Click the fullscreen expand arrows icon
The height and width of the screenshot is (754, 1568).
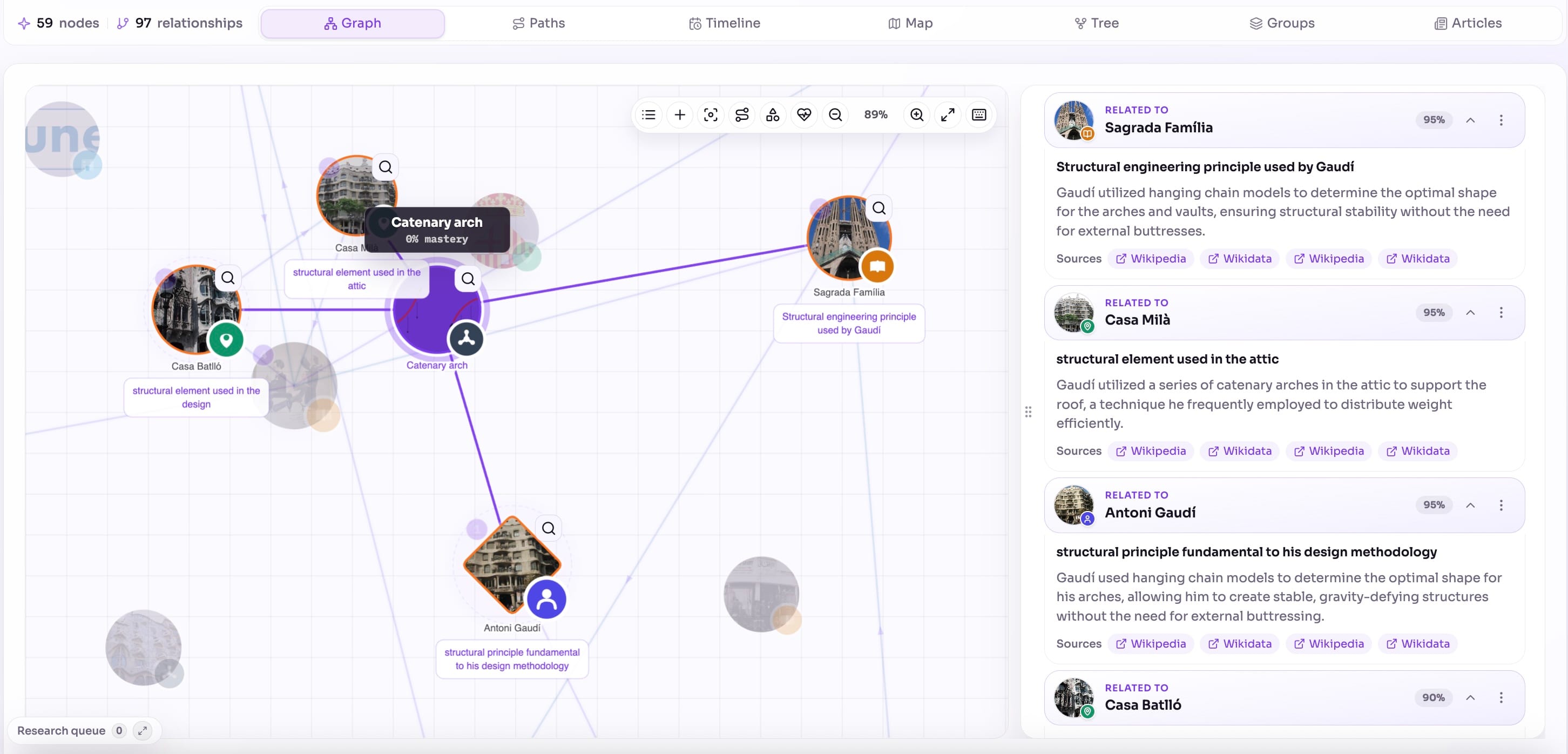tap(948, 115)
